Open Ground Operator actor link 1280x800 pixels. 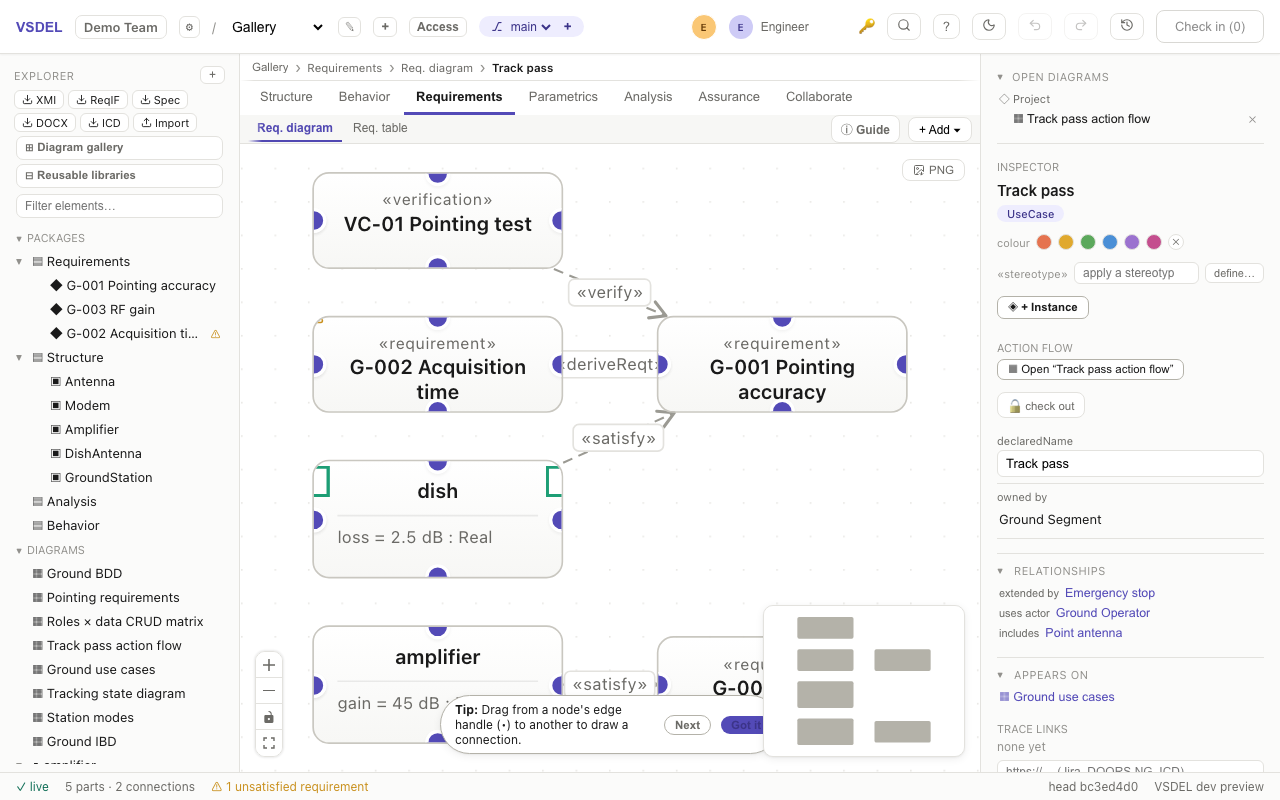[x=1103, y=613]
